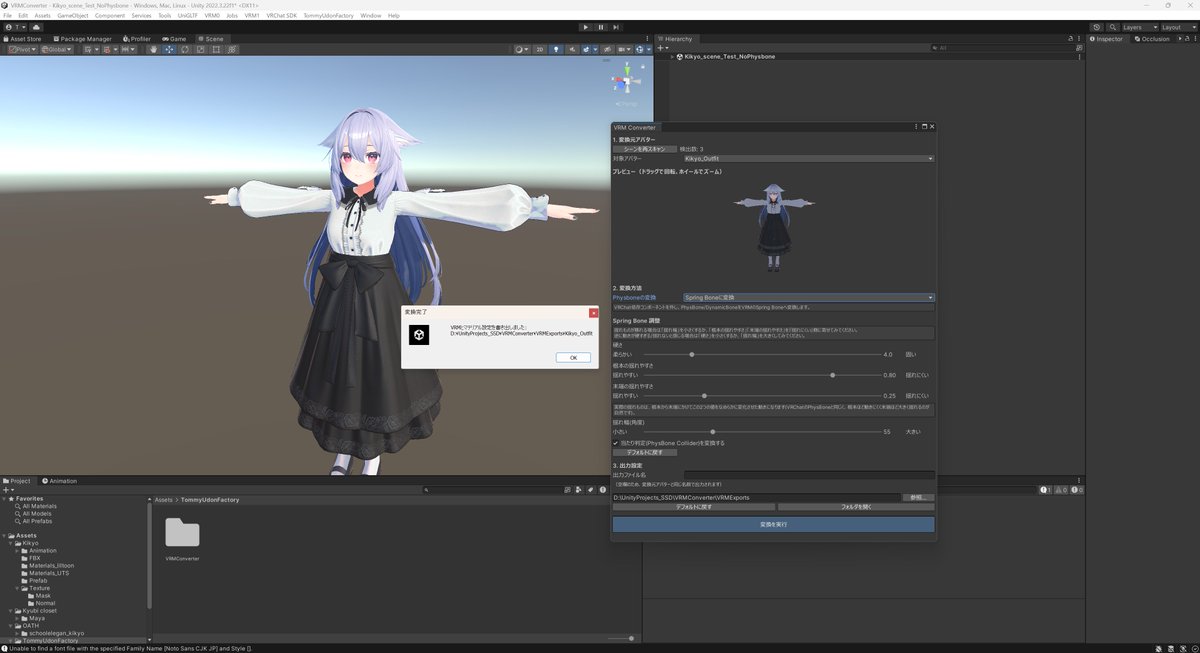
Task: Select the Transform tool in Scene toolbar
Action: point(232,49)
